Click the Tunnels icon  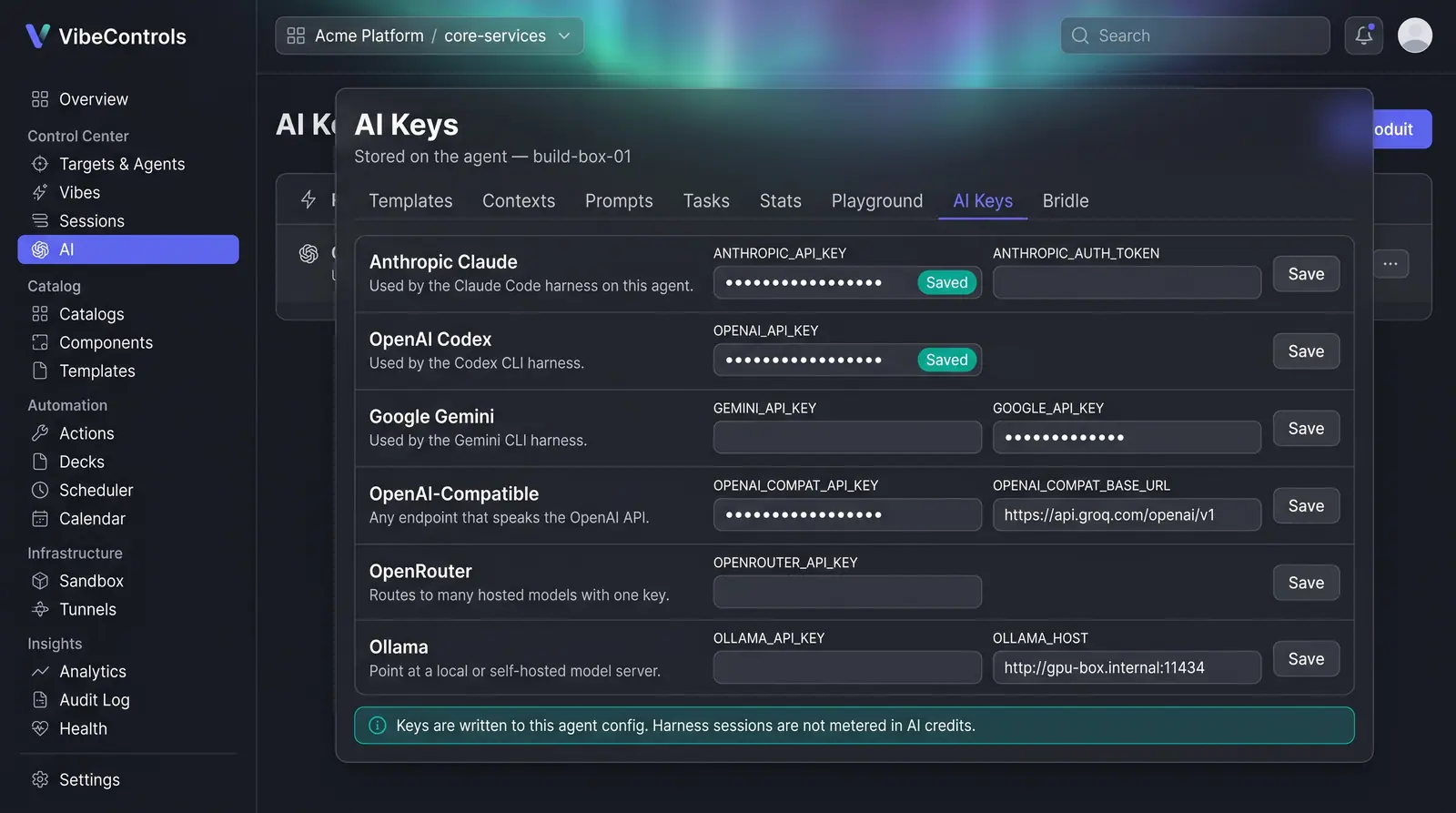pyautogui.click(x=40, y=609)
